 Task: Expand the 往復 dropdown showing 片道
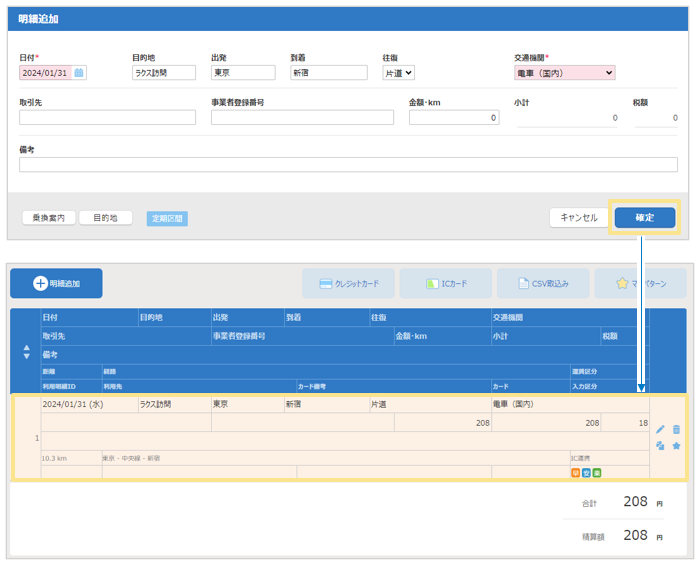[398, 73]
